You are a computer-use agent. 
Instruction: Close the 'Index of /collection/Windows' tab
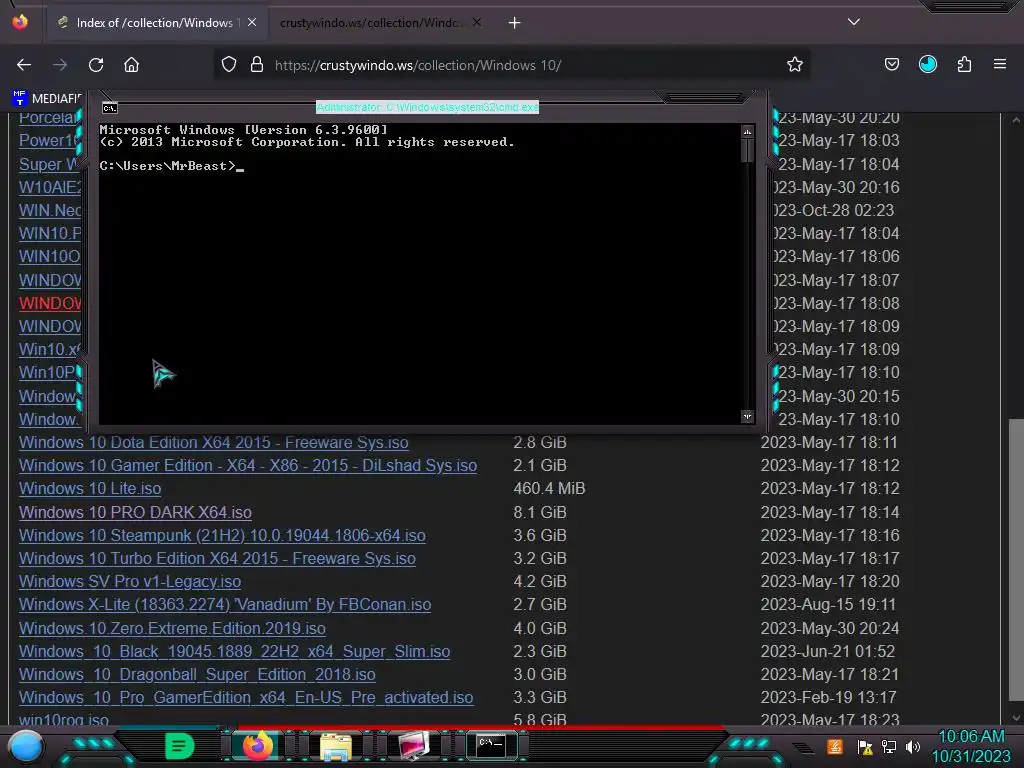tap(252, 22)
